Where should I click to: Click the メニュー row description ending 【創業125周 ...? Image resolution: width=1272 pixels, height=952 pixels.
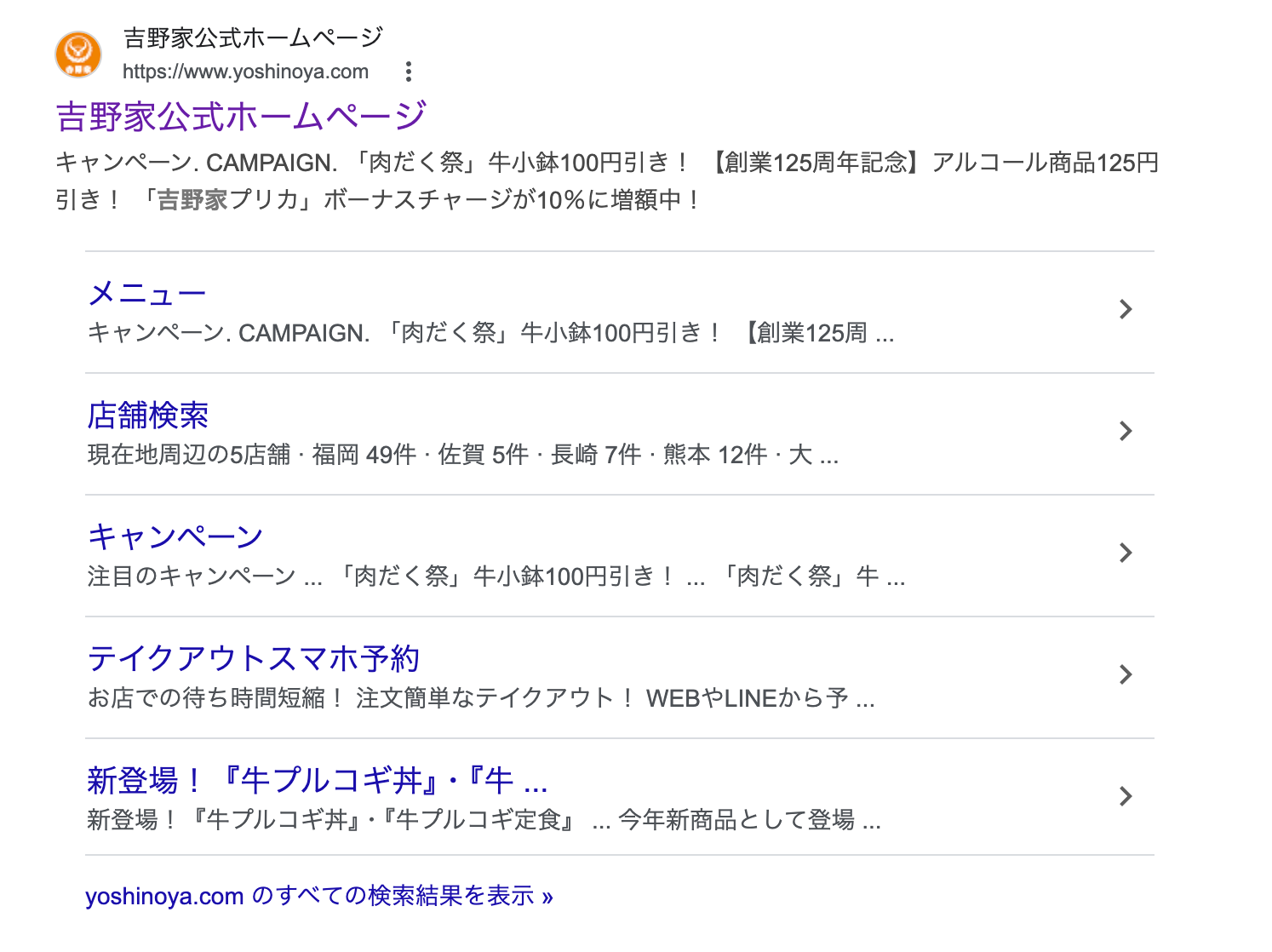coord(490,333)
